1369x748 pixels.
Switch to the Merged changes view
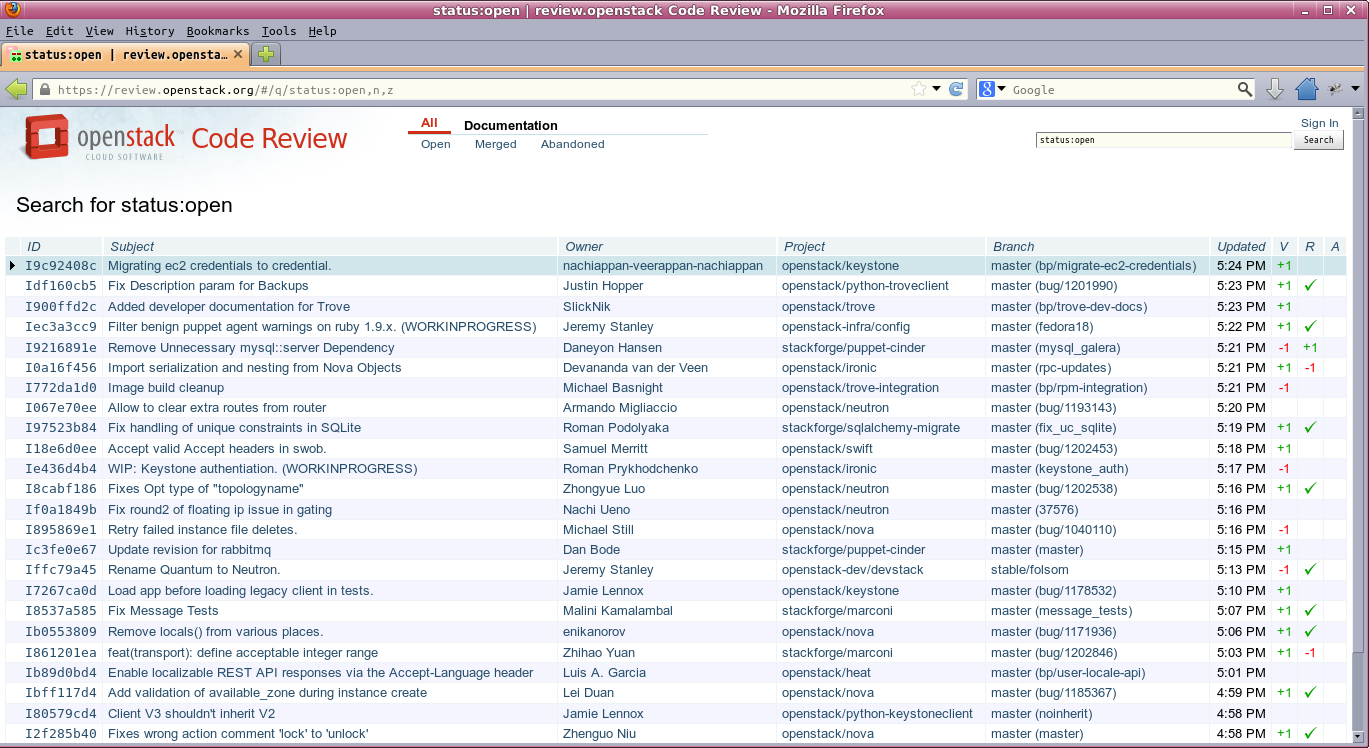tap(495, 144)
